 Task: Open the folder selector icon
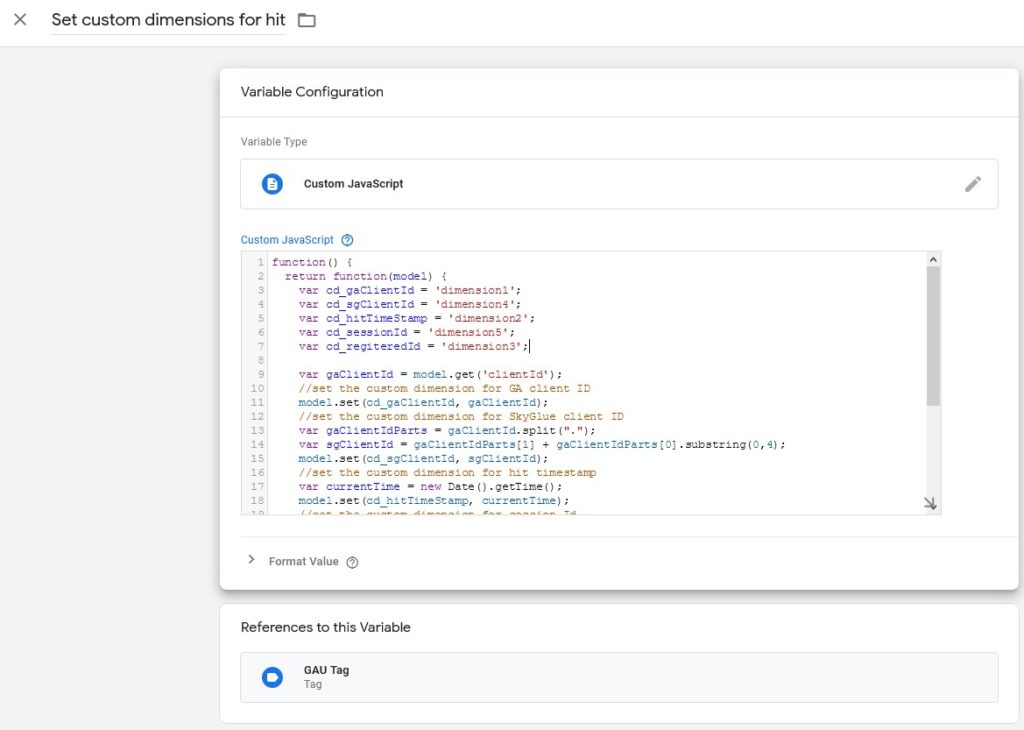click(x=307, y=21)
